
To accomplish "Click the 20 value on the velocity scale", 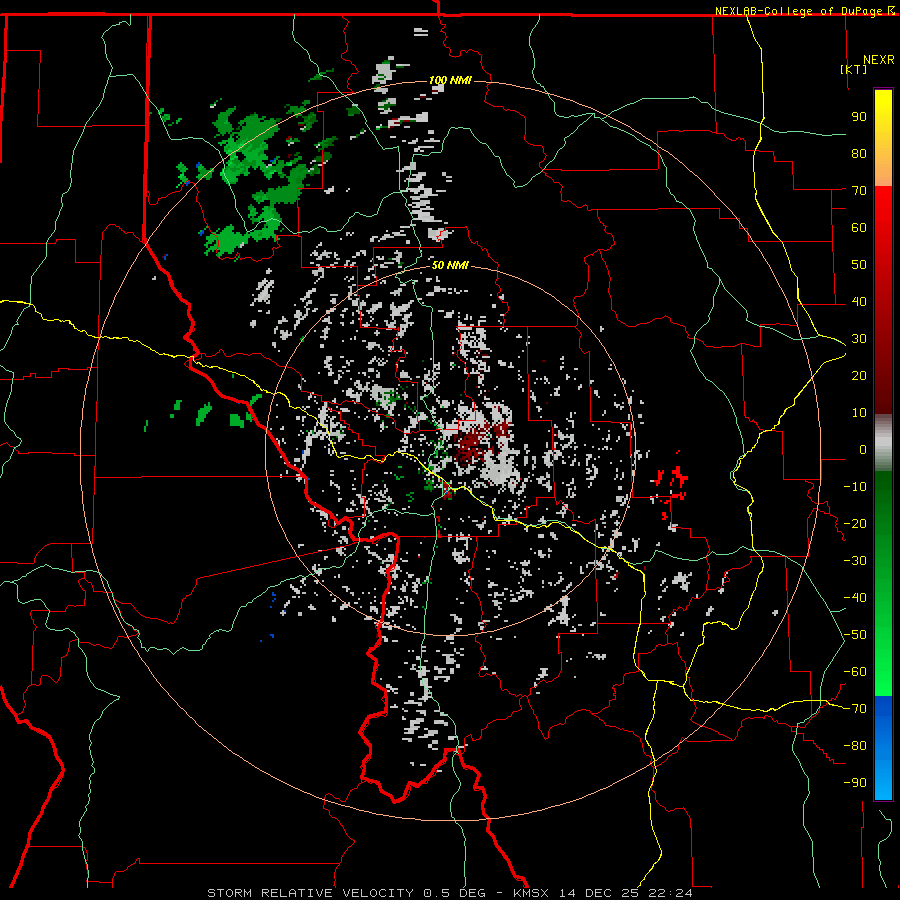I will [859, 376].
